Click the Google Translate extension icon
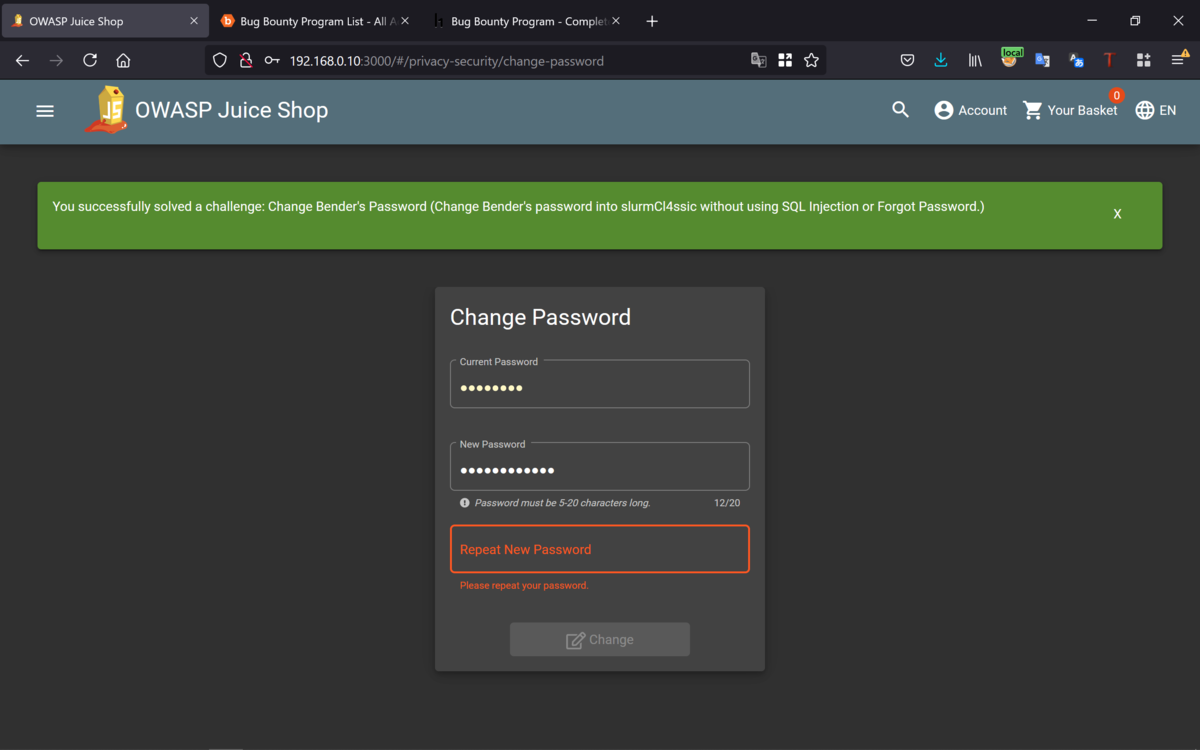This screenshot has height=750, width=1200. coord(1042,61)
